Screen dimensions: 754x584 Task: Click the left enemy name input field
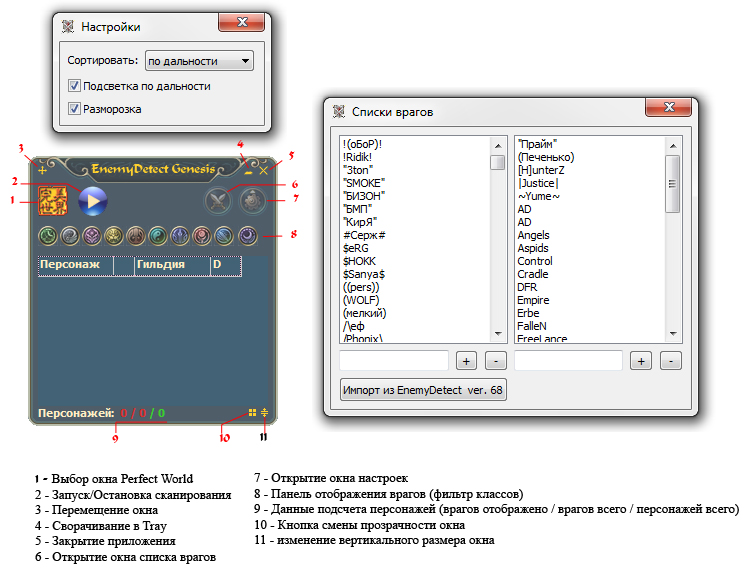point(394,361)
